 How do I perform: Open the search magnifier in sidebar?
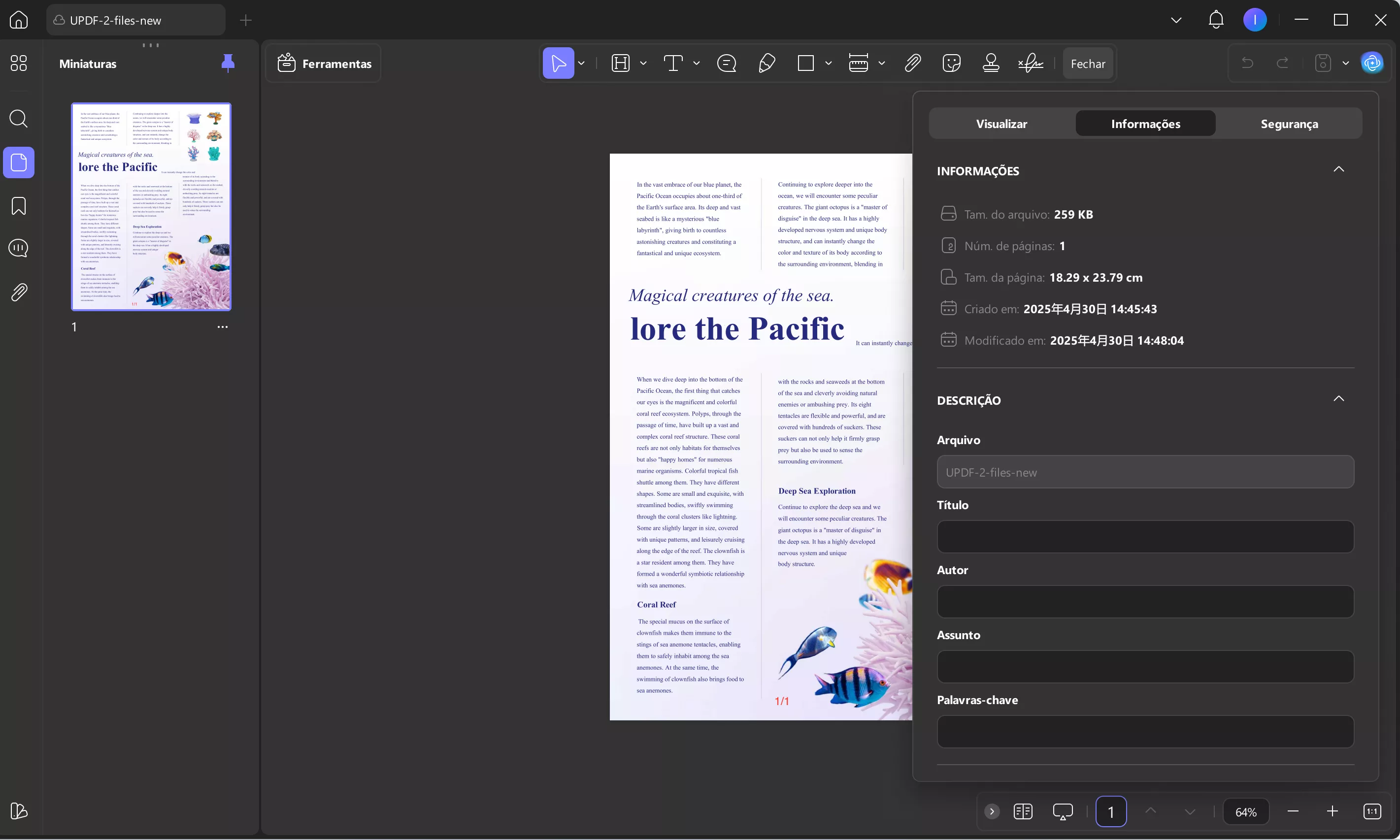pyautogui.click(x=19, y=119)
